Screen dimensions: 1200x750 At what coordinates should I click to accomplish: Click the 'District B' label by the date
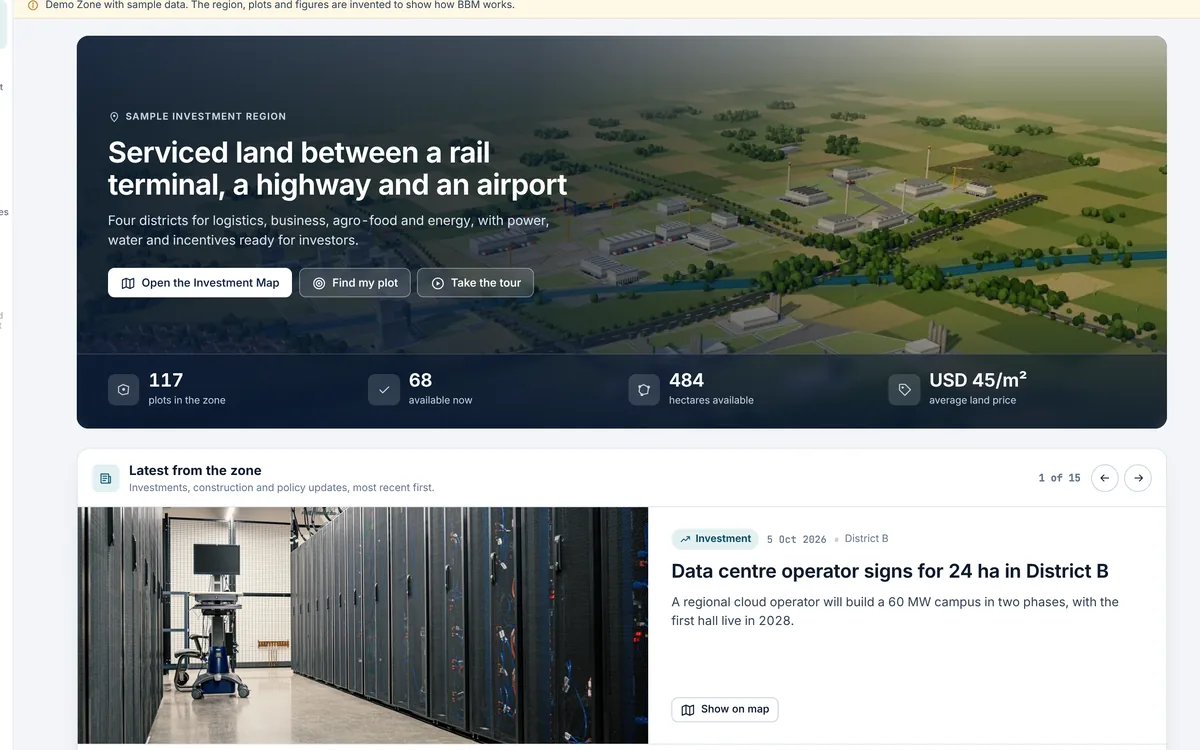866,538
